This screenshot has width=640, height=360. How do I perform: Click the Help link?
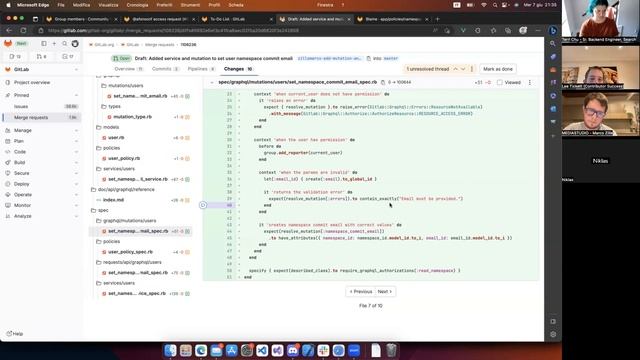coord(15,334)
